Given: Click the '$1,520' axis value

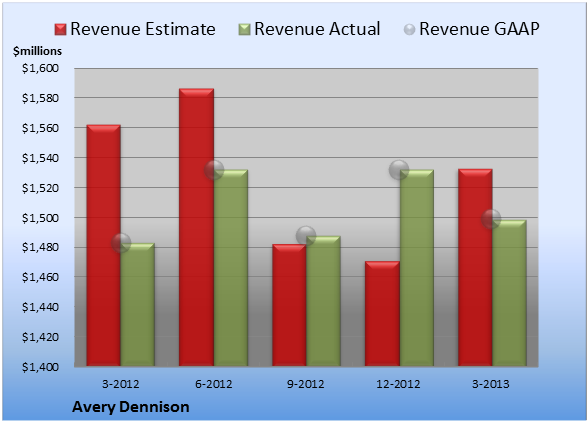Looking at the screenshot, I should [40, 188].
